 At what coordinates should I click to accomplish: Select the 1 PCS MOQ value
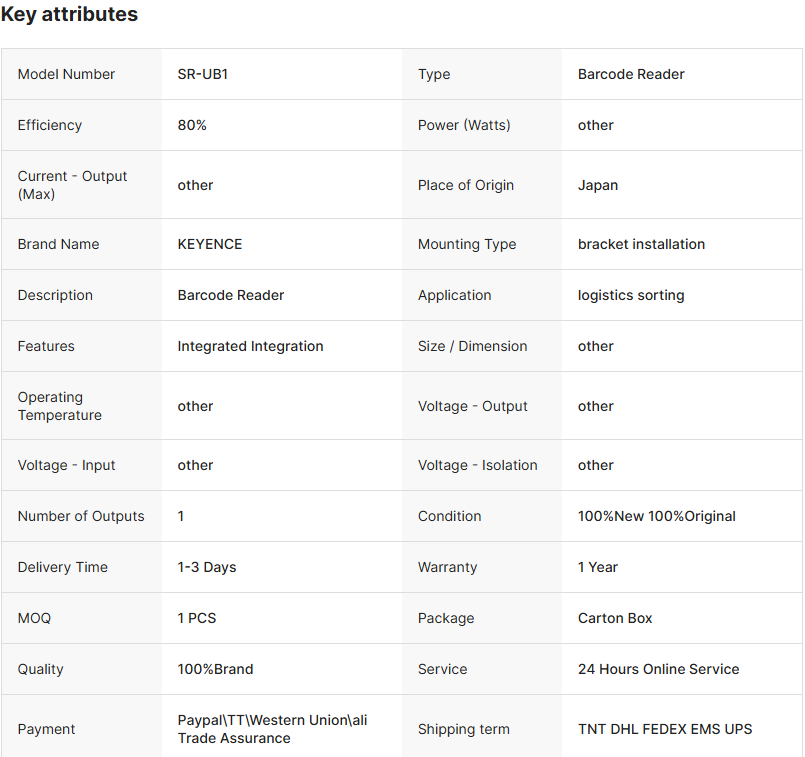(197, 618)
